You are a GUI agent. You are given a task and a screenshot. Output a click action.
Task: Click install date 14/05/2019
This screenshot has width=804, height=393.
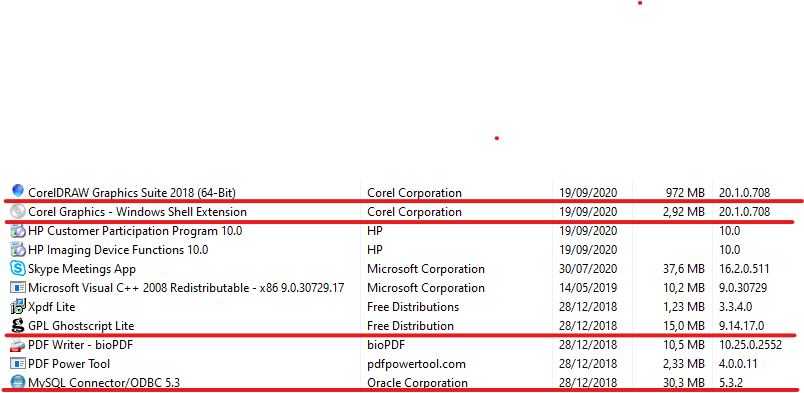[588, 288]
